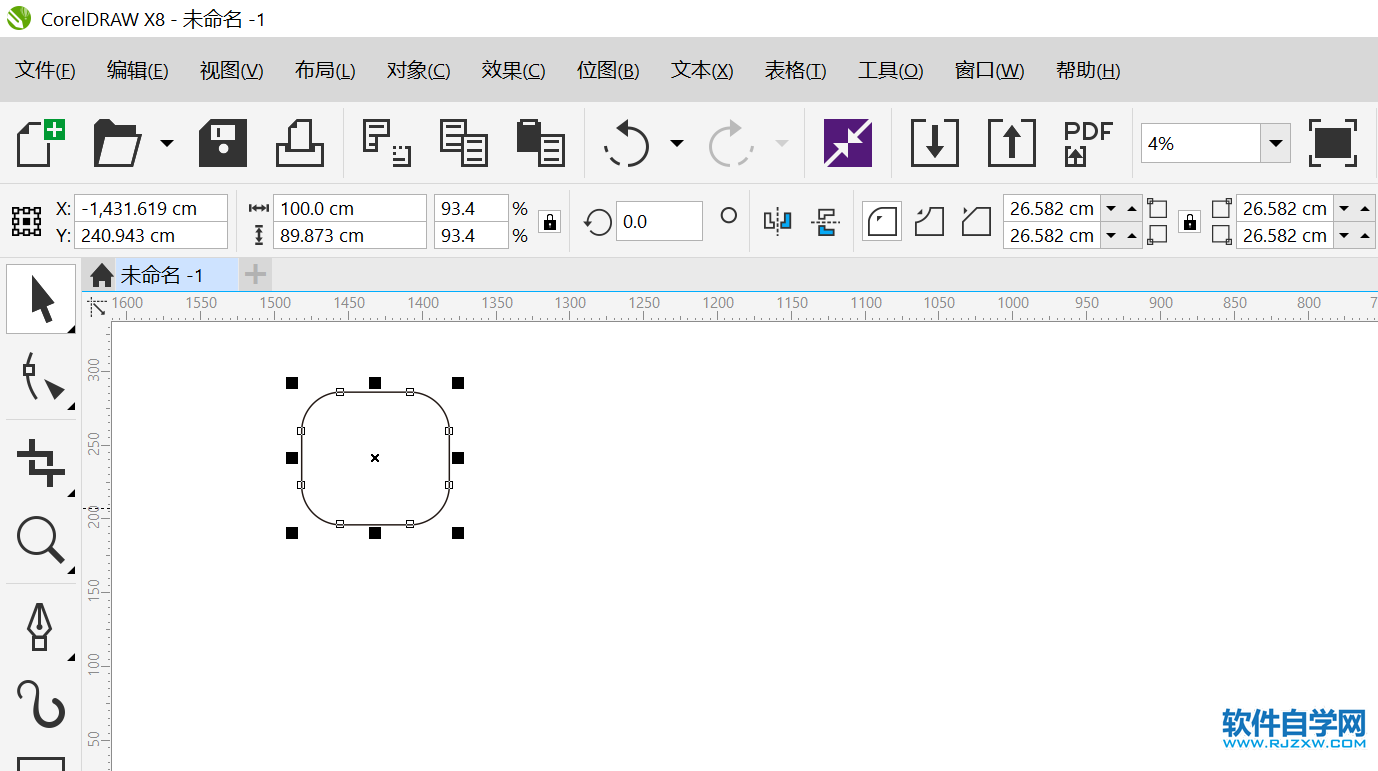
Task: Select the Pen drawing tool
Action: [40, 627]
